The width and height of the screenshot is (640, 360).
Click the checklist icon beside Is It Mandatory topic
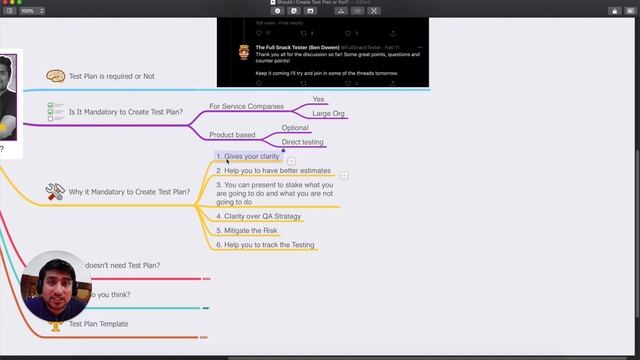click(x=55, y=112)
